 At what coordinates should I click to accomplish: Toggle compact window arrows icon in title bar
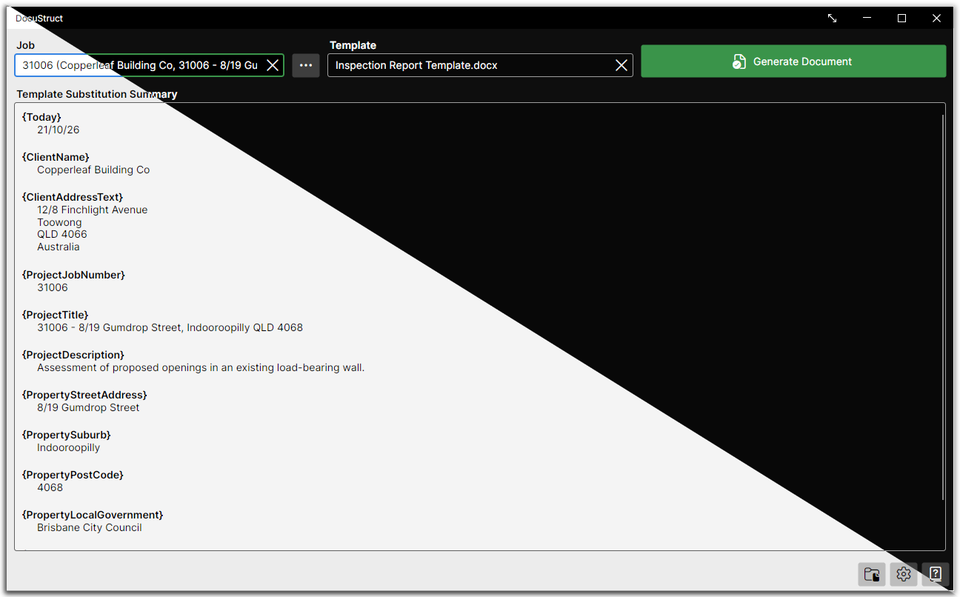pos(832,18)
